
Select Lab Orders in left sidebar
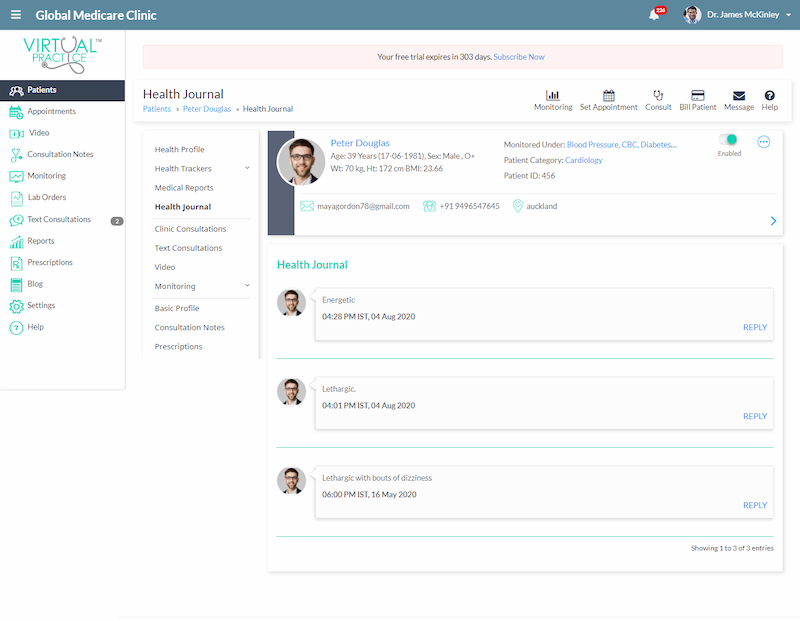tap(46, 198)
